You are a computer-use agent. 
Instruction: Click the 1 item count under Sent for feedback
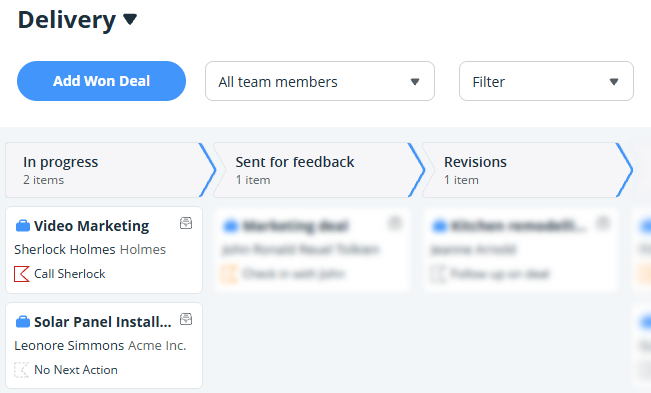pos(253,180)
